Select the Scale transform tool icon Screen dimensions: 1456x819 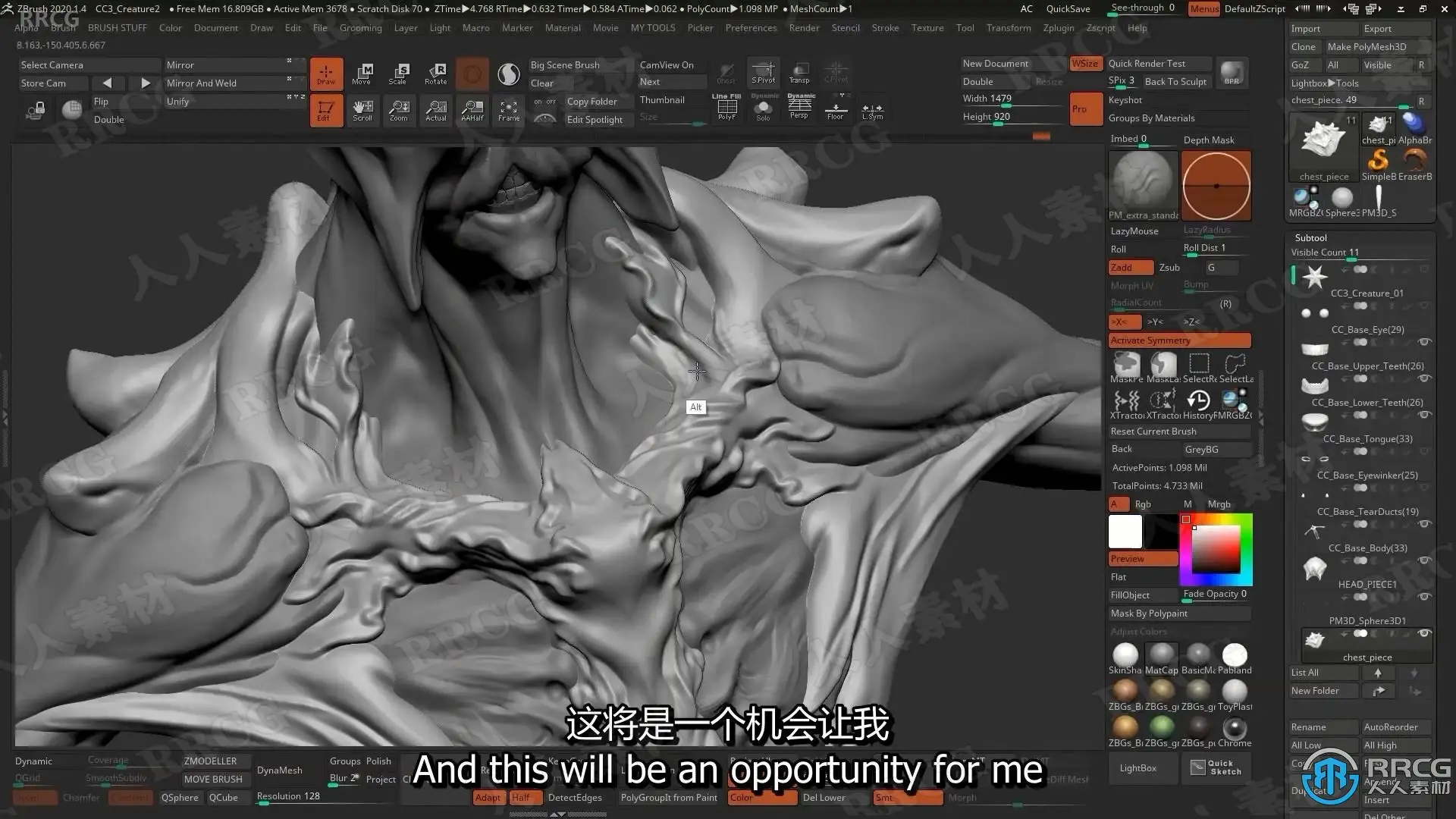click(398, 74)
